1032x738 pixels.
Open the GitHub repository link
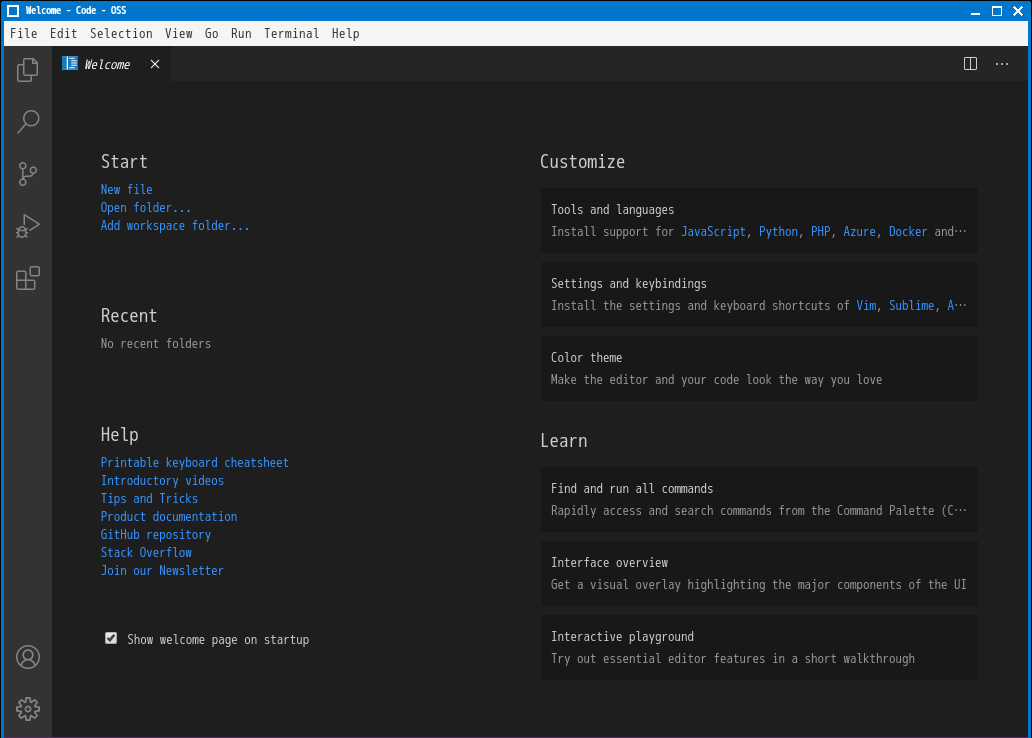(x=156, y=535)
